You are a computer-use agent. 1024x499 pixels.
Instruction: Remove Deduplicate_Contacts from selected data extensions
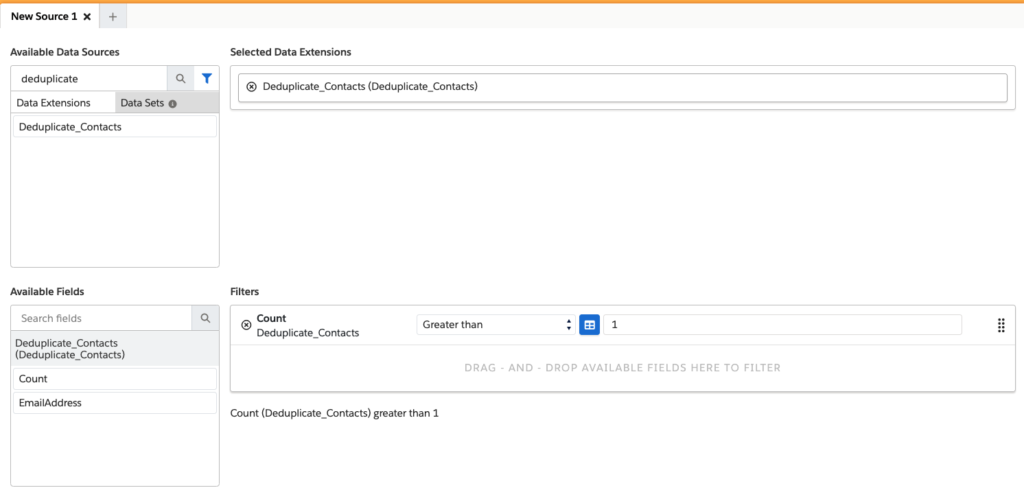pyautogui.click(x=251, y=87)
